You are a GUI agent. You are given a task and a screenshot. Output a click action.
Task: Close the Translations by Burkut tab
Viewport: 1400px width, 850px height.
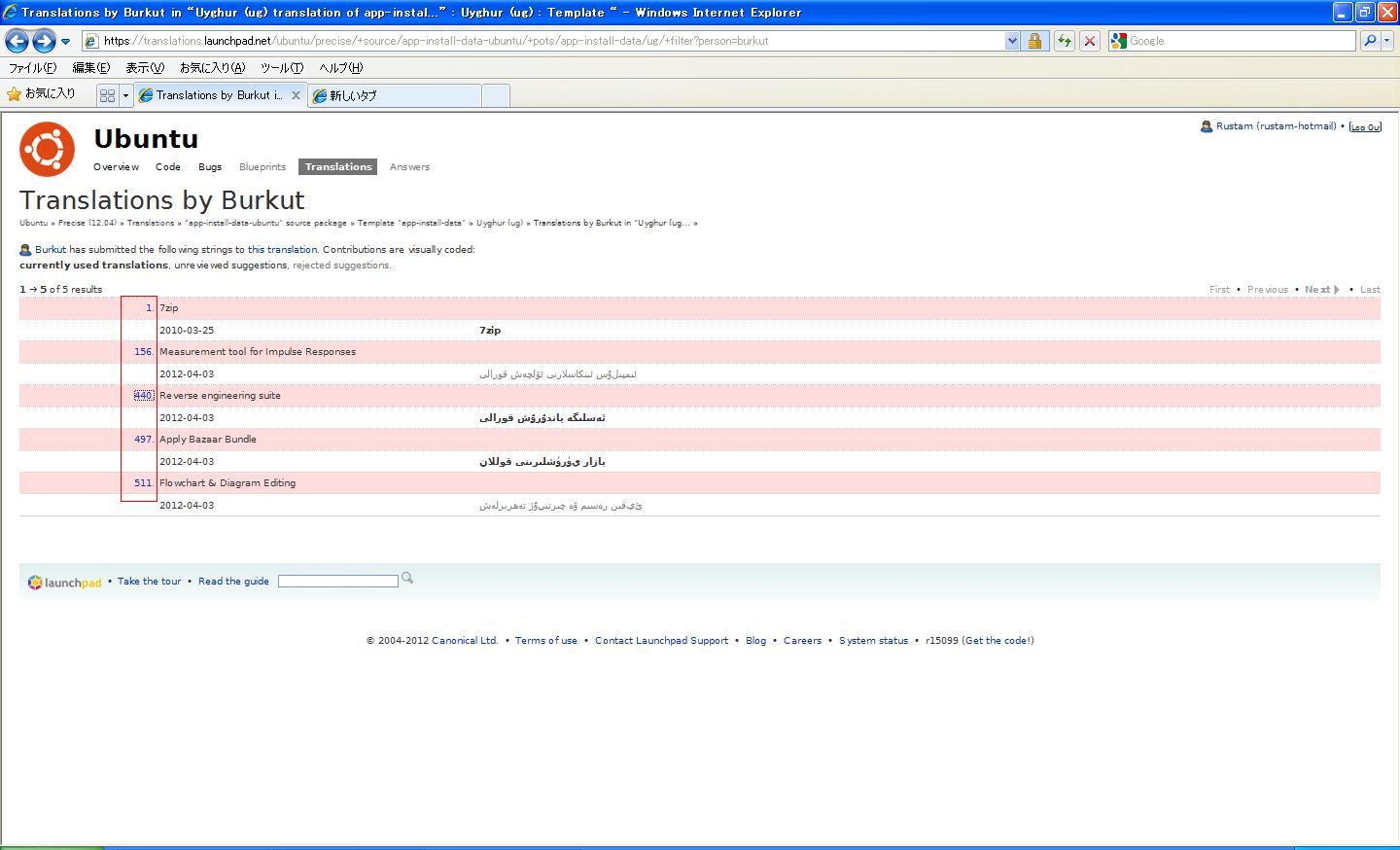[297, 95]
